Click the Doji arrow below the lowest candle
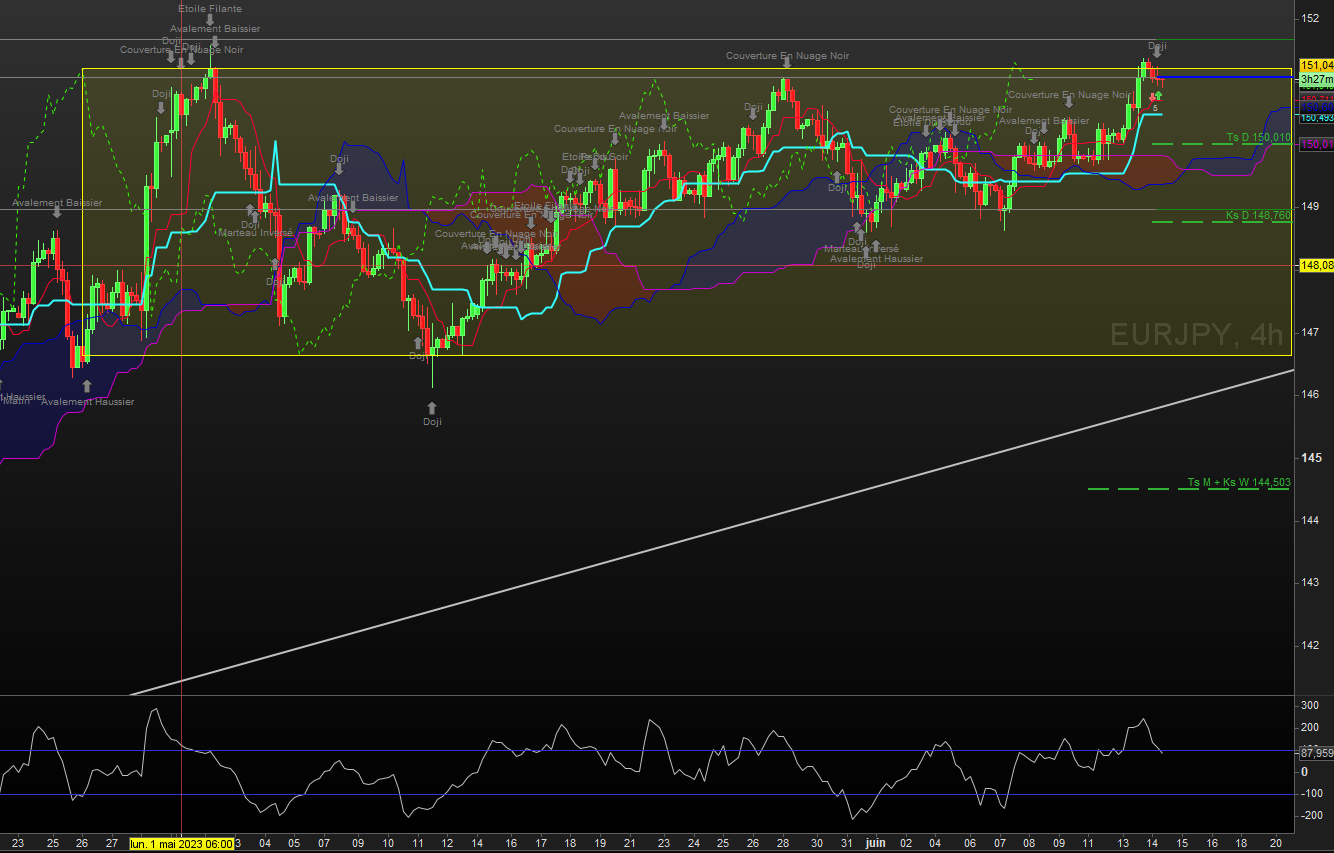Viewport: 1334px width, 853px height. click(x=432, y=408)
